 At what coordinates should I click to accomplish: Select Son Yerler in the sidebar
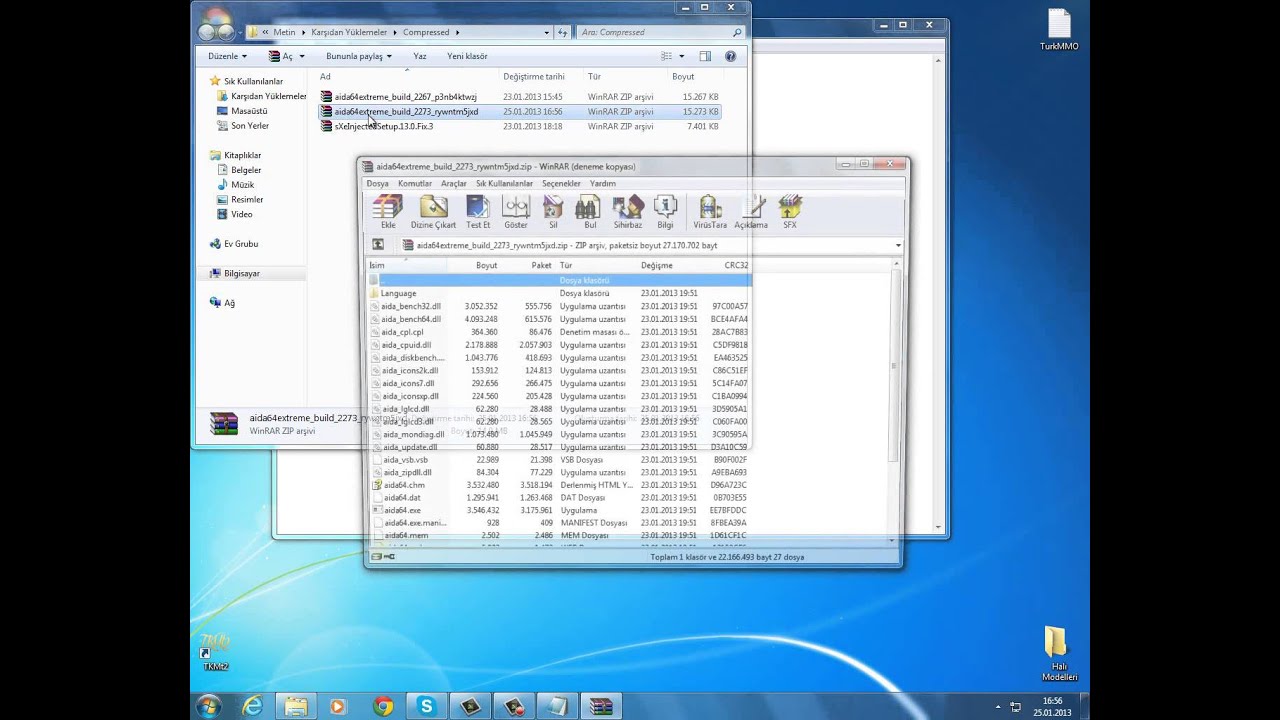249,126
